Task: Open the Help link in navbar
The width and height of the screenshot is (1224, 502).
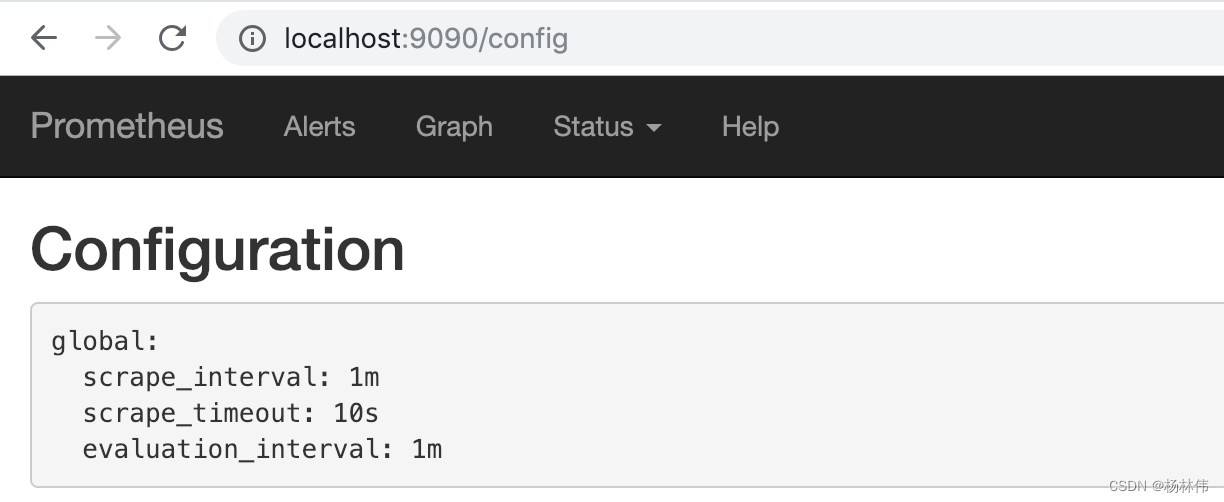Action: [x=750, y=127]
